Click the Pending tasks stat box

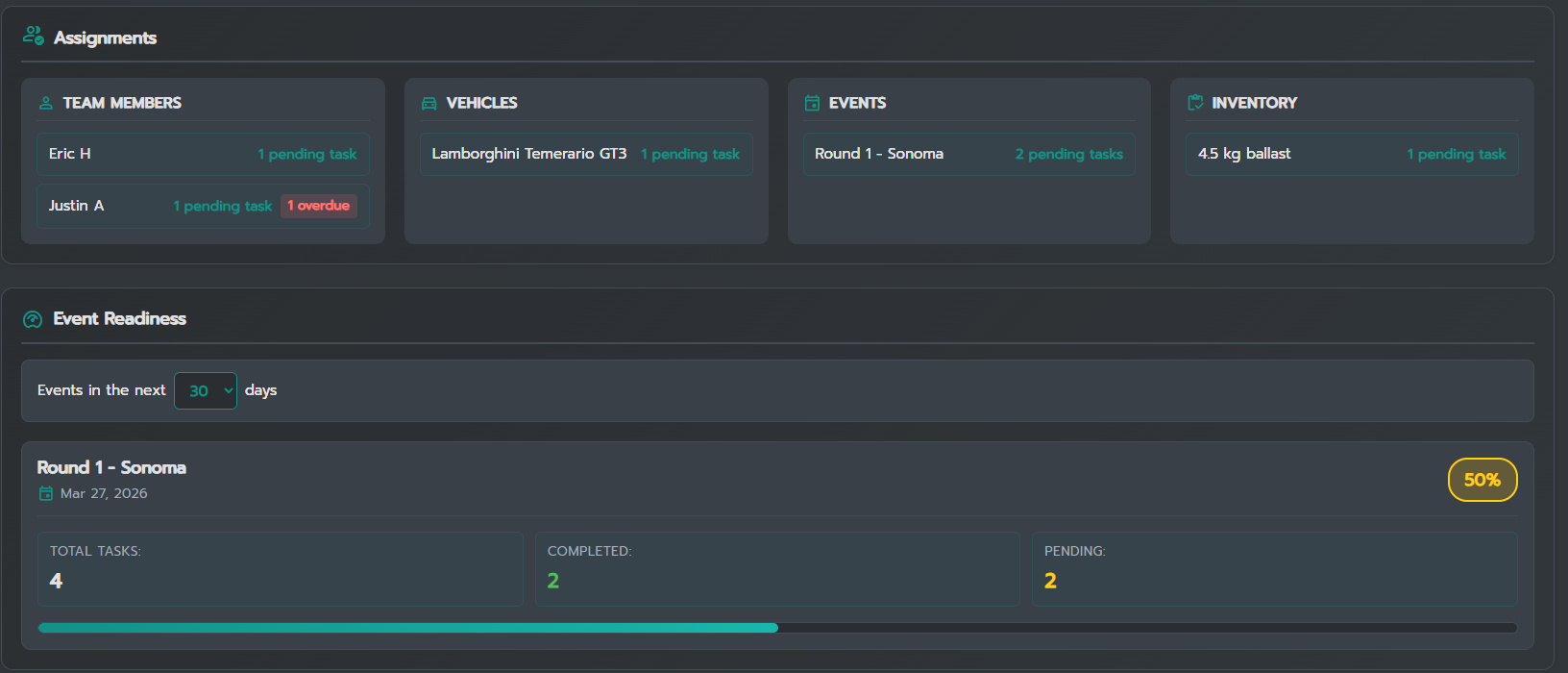coord(1274,568)
